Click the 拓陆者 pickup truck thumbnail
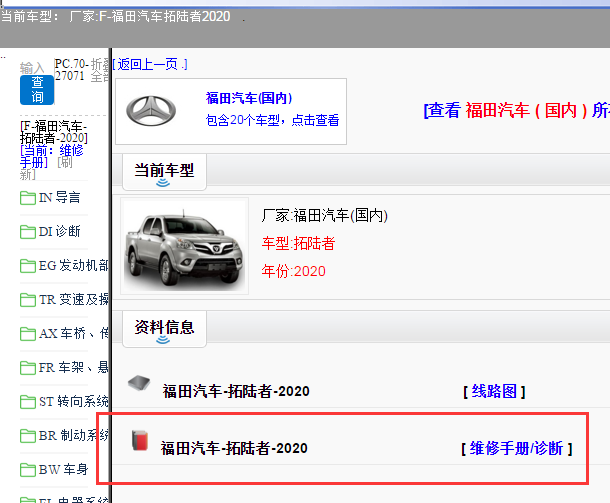Viewport: 610px width, 503px height. [x=184, y=246]
